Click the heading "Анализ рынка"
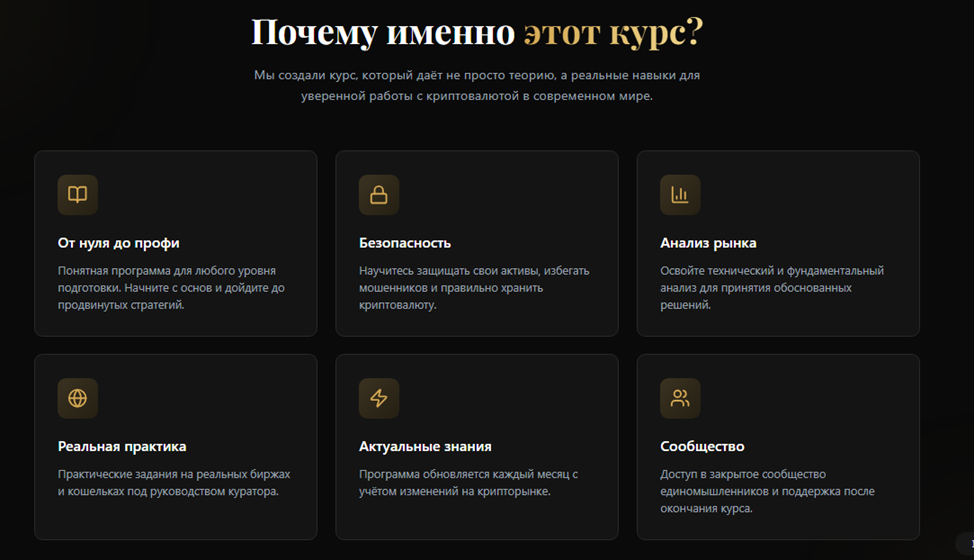This screenshot has height=560, width=974. 708,243
